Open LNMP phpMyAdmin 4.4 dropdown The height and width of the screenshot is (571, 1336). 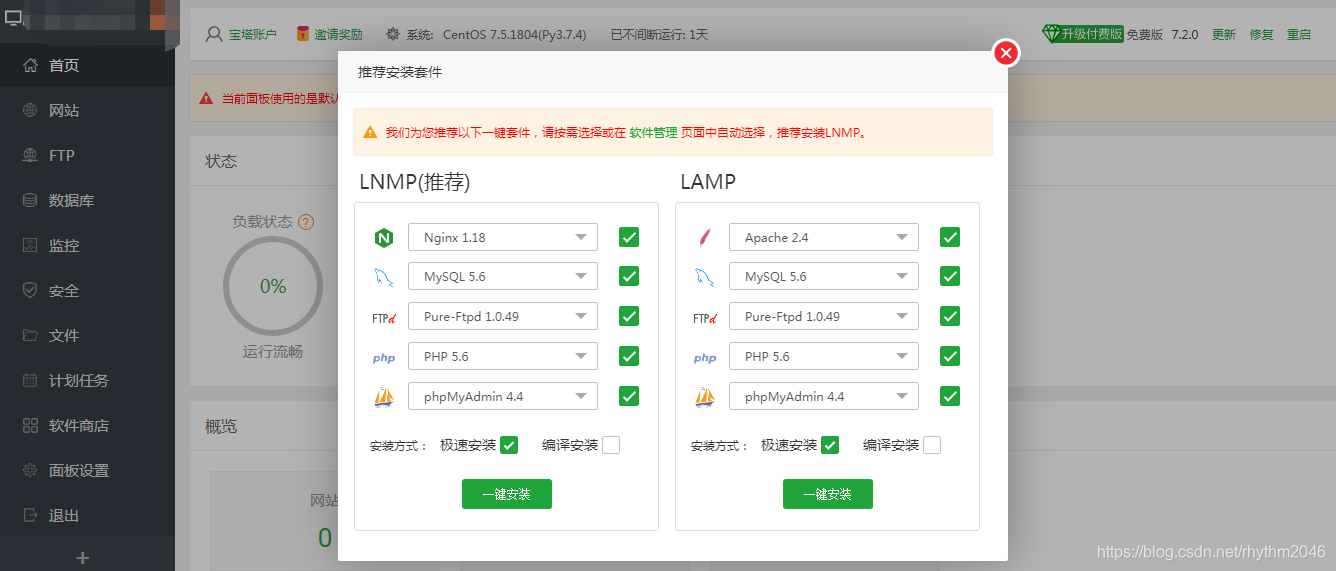[x=503, y=396]
